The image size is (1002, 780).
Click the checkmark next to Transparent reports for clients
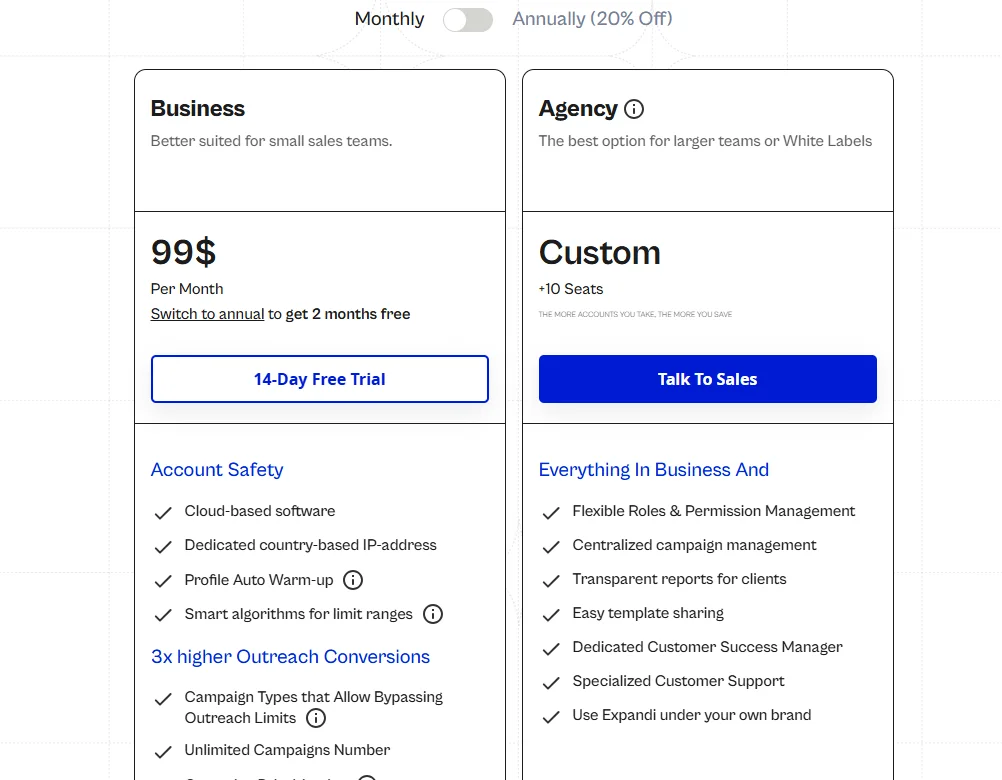tap(551, 580)
